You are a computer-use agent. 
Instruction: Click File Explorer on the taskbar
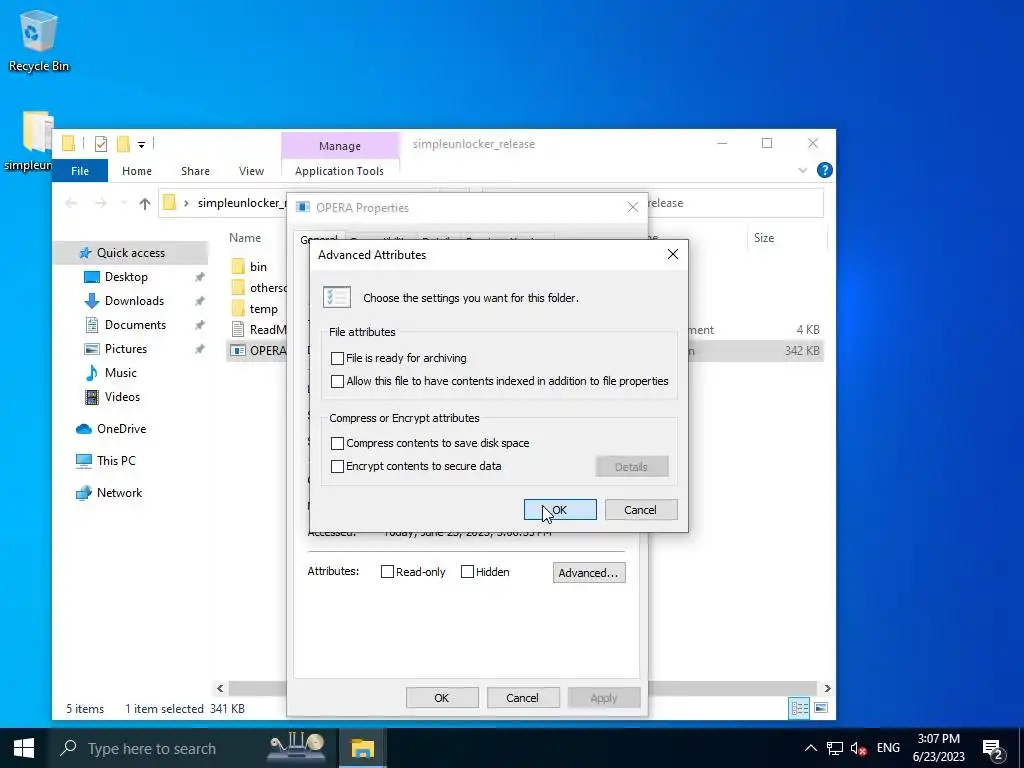(x=362, y=748)
